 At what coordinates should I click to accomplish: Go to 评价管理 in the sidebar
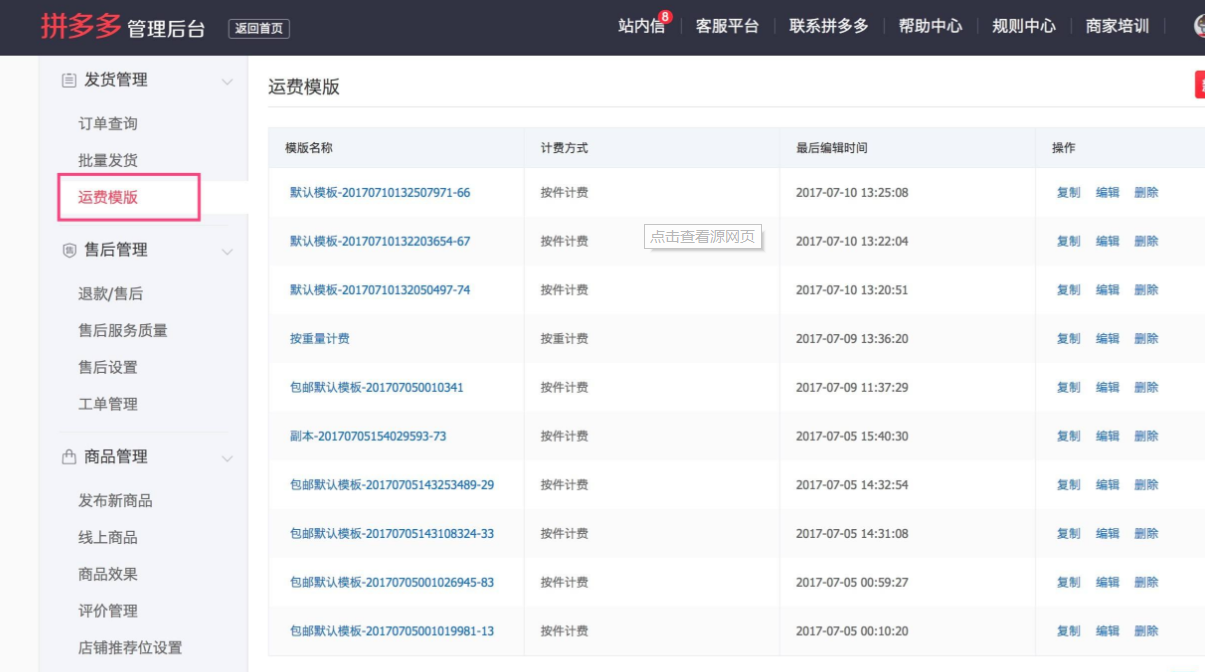click(108, 611)
